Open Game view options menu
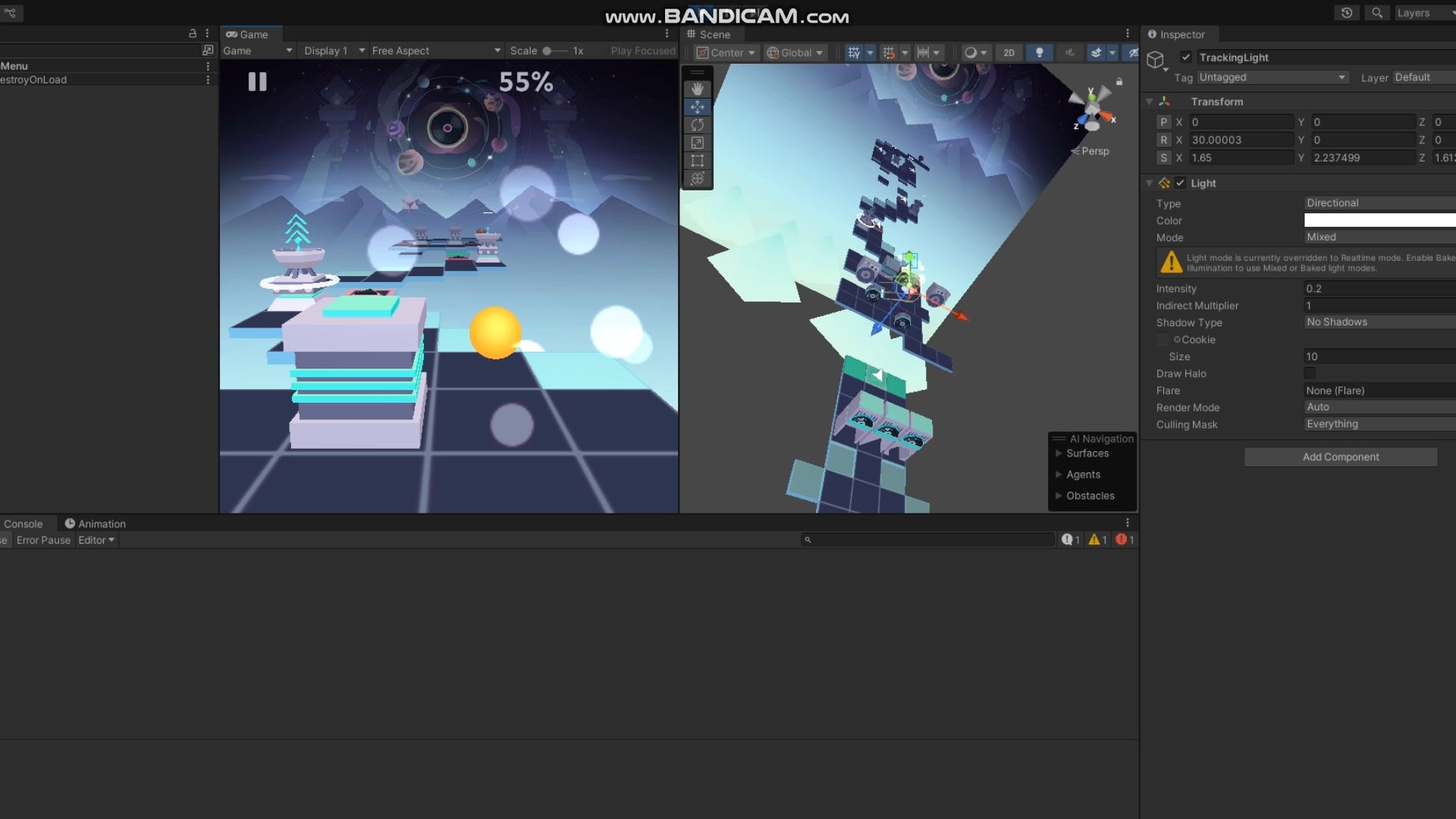The height and width of the screenshot is (819, 1456). (x=667, y=34)
